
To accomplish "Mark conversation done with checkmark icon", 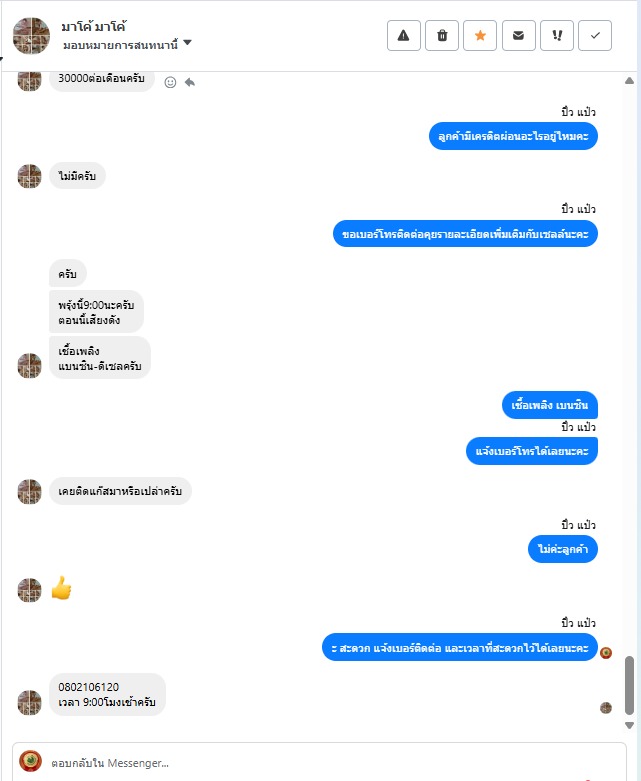I will (595, 35).
